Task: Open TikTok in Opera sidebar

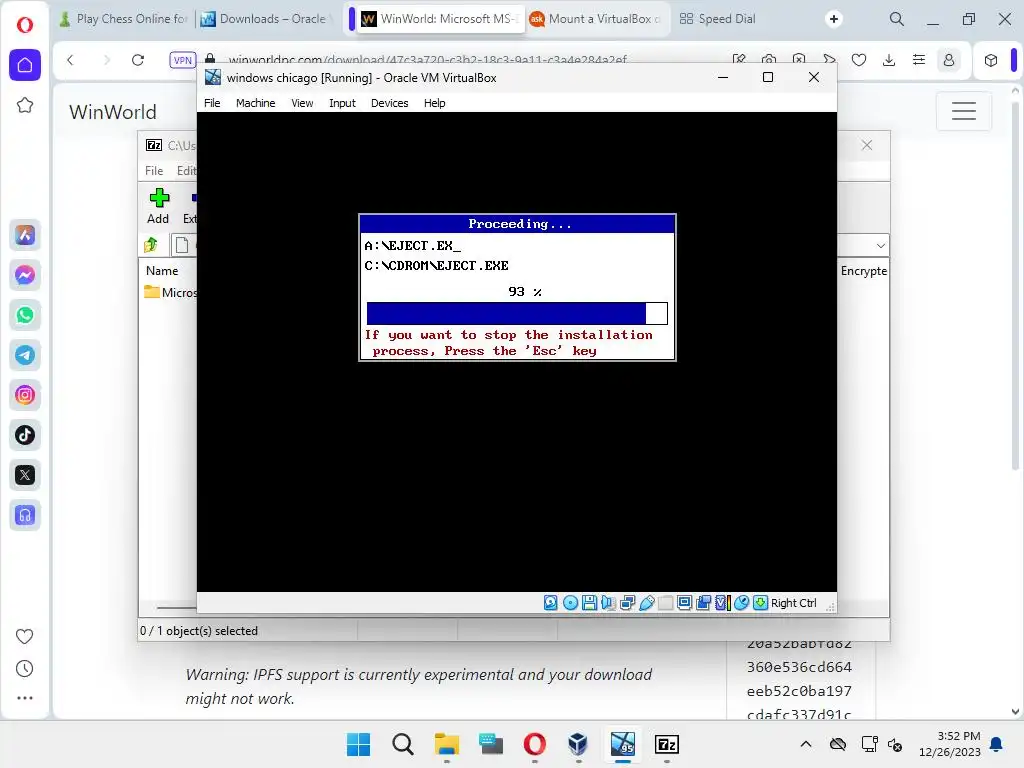Action: 25,435
